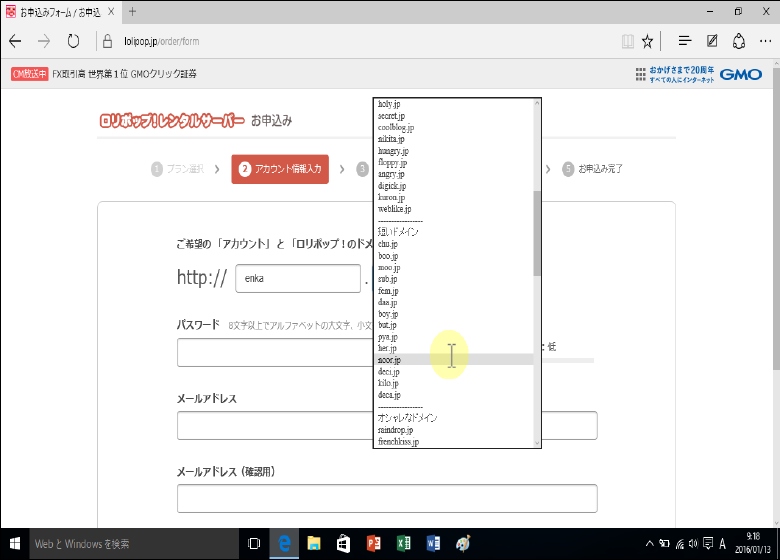Show hidden tray icons chevron

click(x=650, y=544)
